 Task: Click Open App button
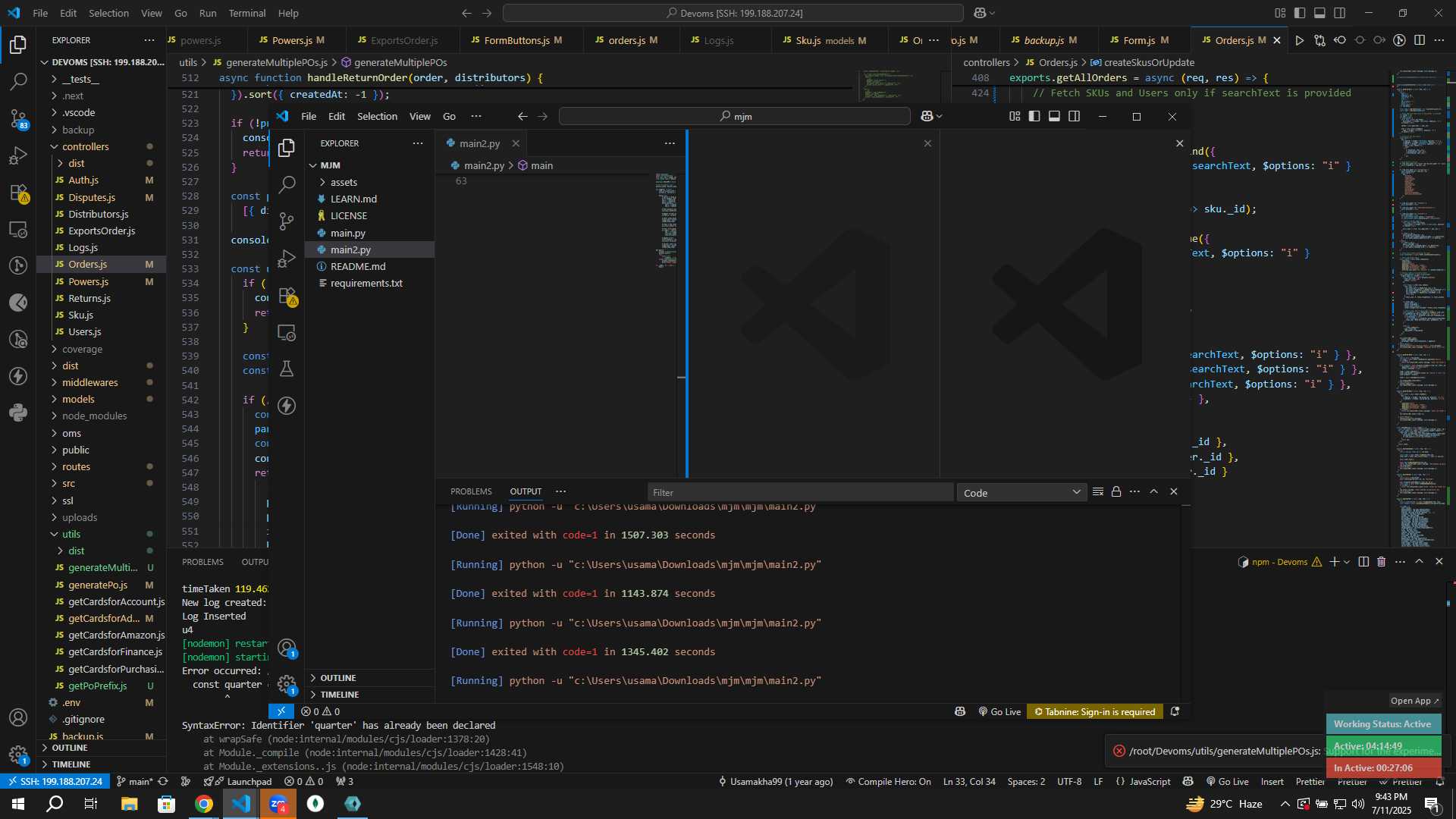point(1414,701)
